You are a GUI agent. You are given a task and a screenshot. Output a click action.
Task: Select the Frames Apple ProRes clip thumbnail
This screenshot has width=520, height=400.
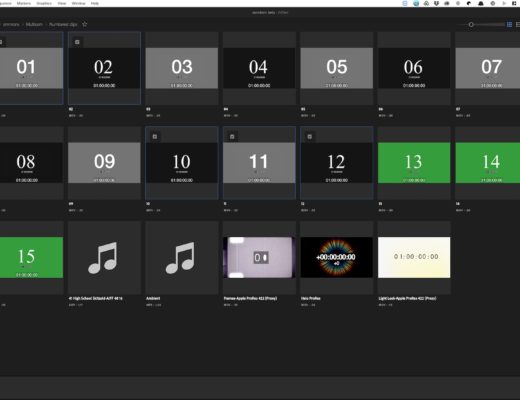click(x=259, y=257)
